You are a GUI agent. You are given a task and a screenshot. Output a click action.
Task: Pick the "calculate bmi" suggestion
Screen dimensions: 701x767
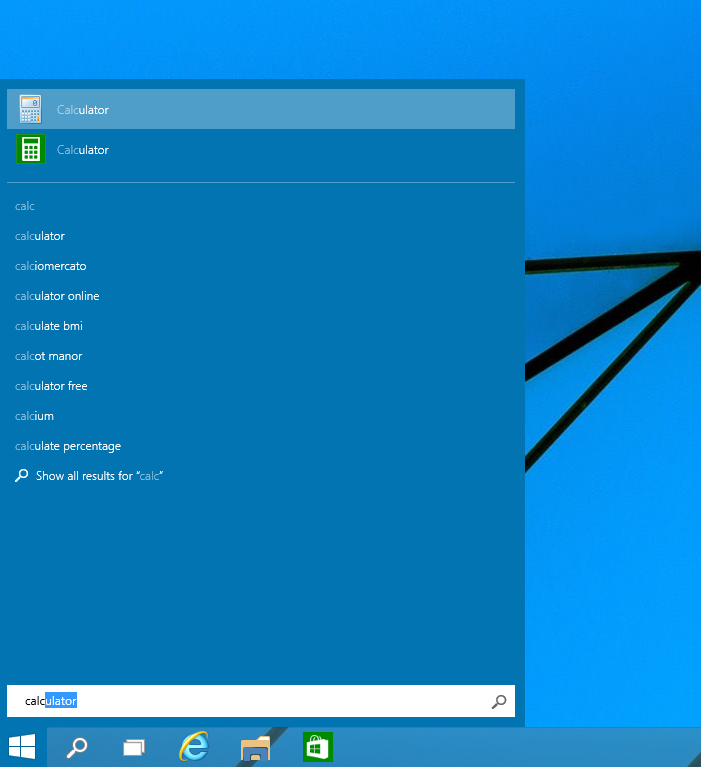(48, 326)
